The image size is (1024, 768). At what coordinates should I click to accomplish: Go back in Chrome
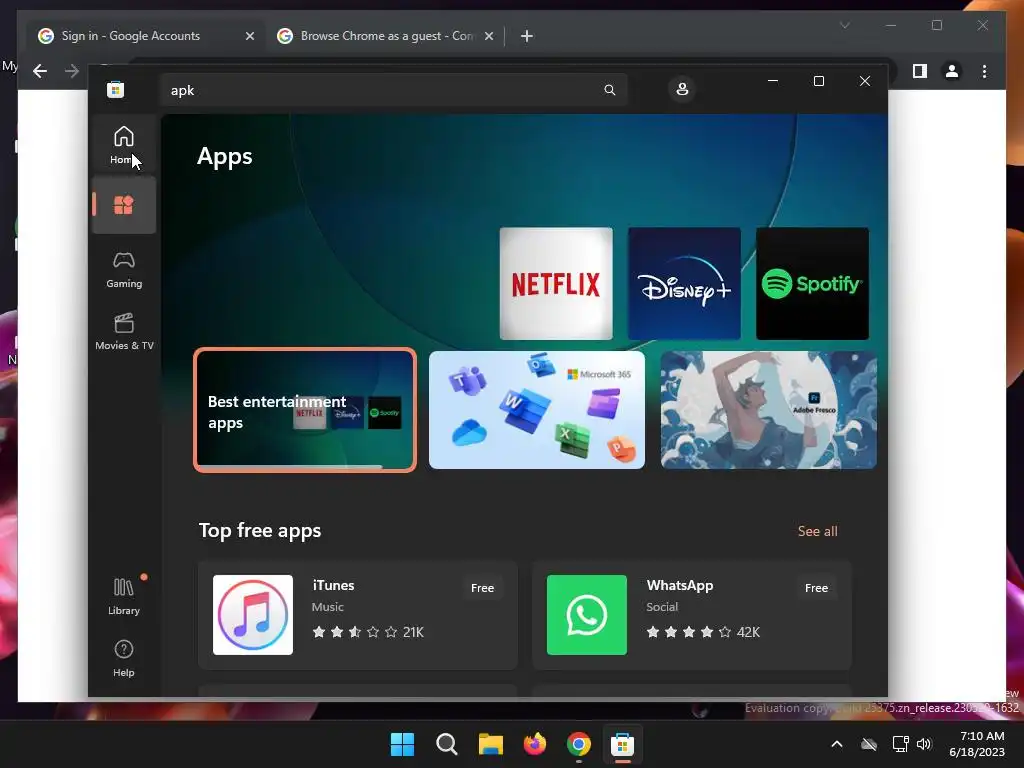[x=40, y=71]
